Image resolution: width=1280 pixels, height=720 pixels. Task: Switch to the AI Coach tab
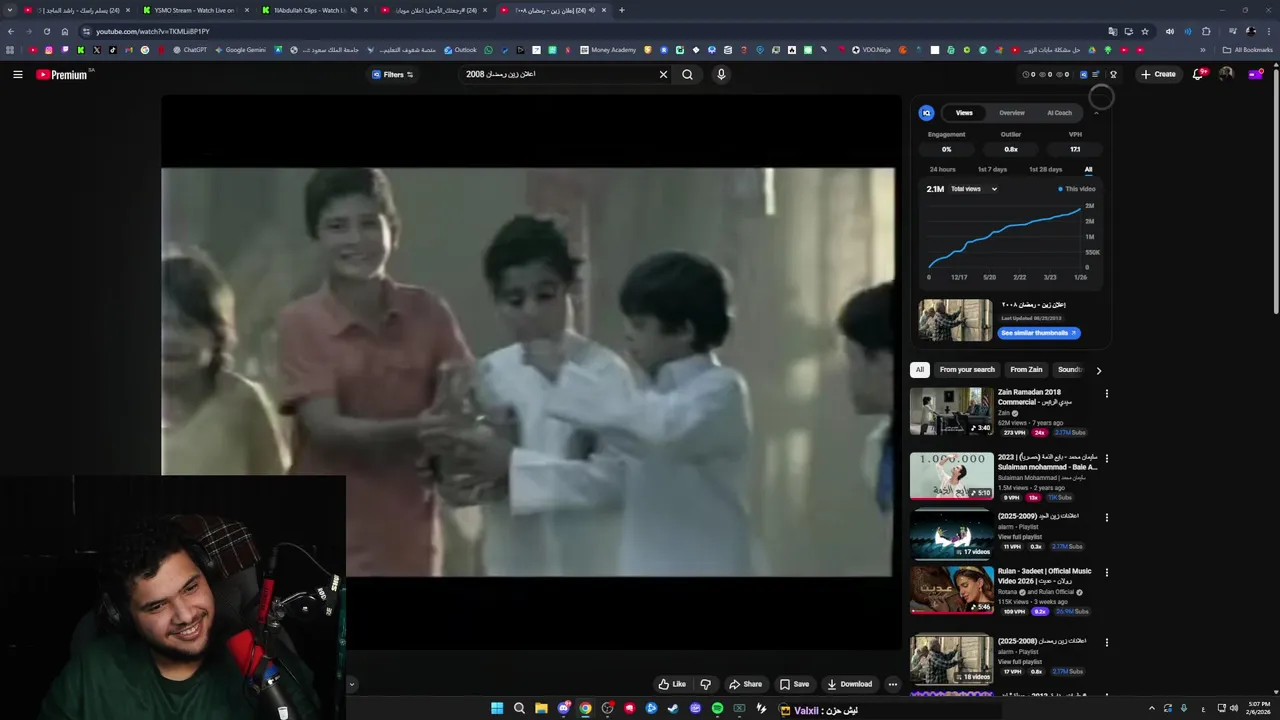1059,113
